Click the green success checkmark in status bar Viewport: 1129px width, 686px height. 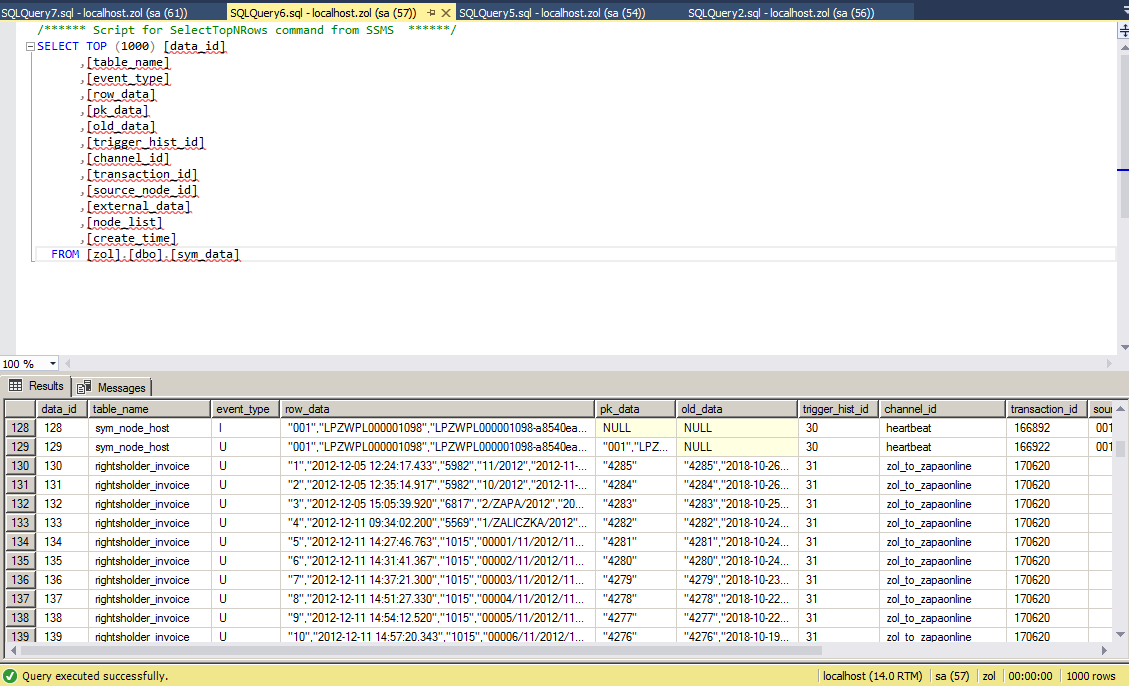(x=10, y=676)
